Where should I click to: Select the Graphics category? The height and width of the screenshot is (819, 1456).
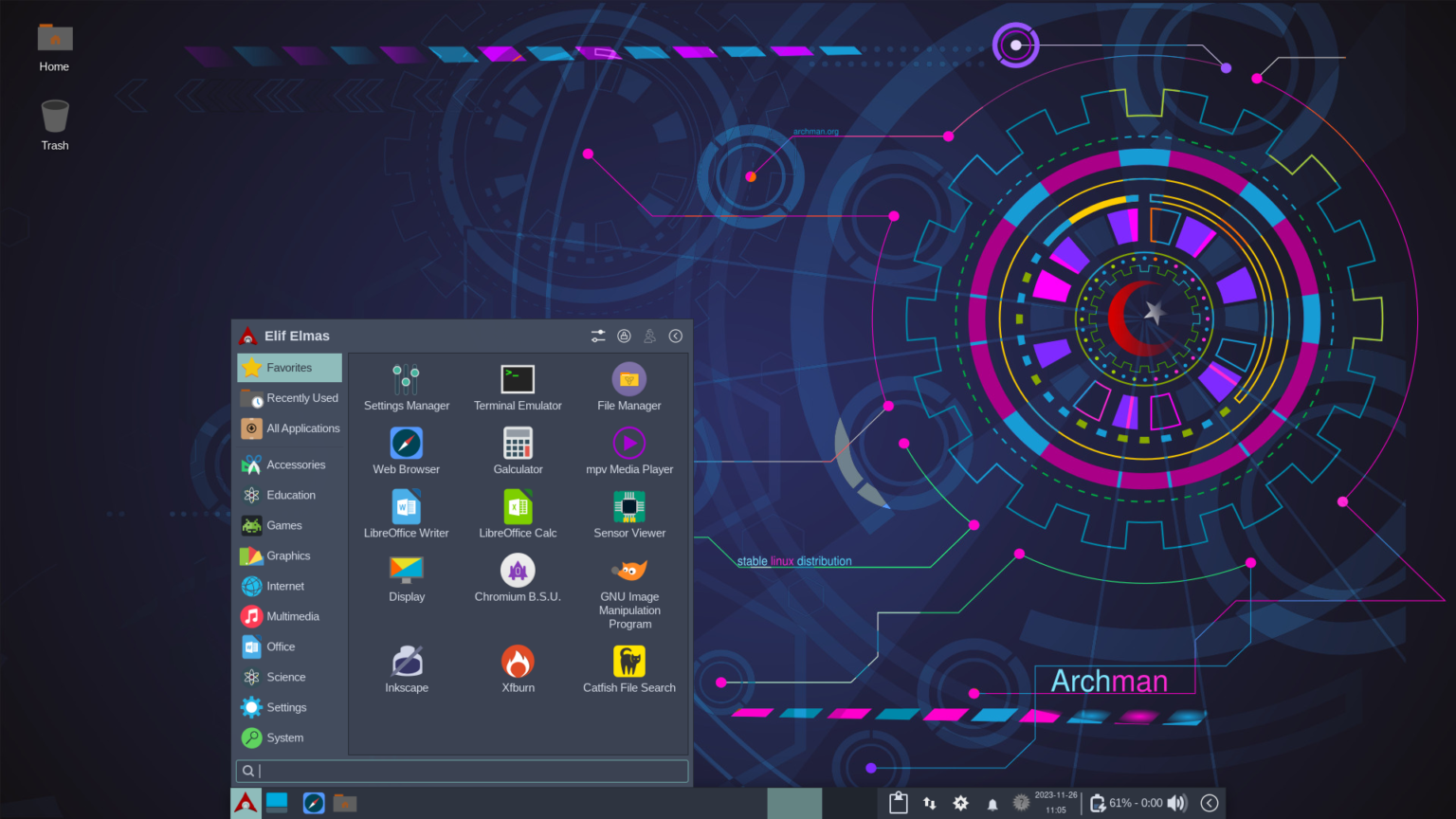click(x=285, y=555)
